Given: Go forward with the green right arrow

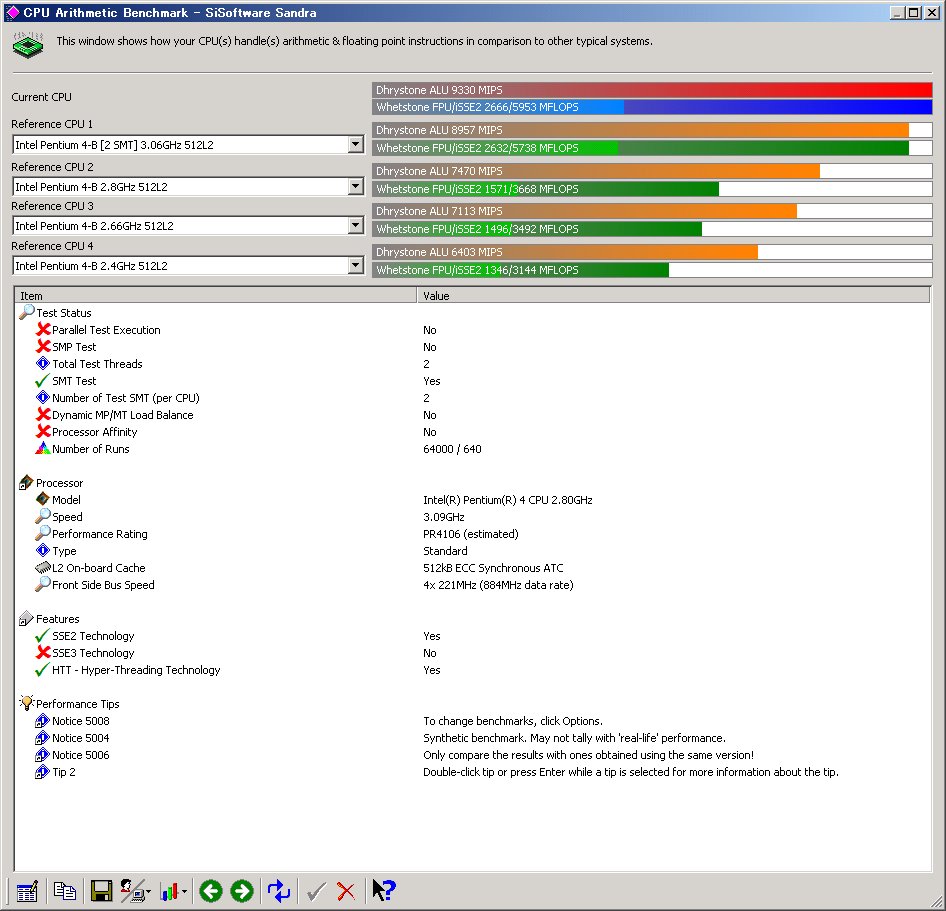Looking at the screenshot, I should click(x=242, y=891).
